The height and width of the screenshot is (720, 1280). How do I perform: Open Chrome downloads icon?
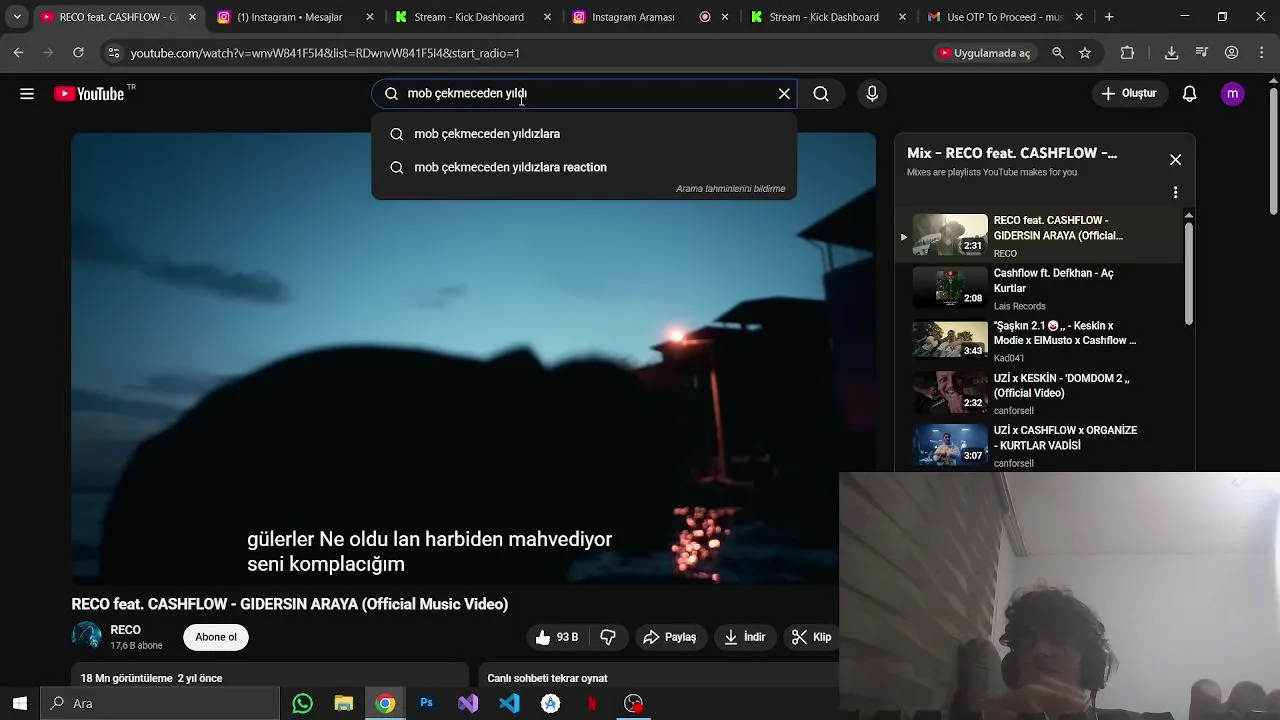1171,53
